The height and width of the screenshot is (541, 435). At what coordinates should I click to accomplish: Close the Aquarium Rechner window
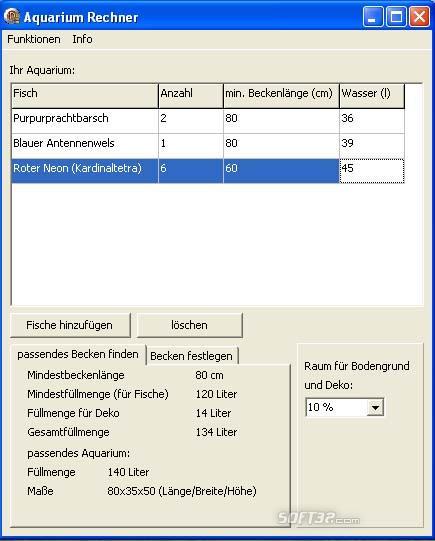(x=419, y=17)
